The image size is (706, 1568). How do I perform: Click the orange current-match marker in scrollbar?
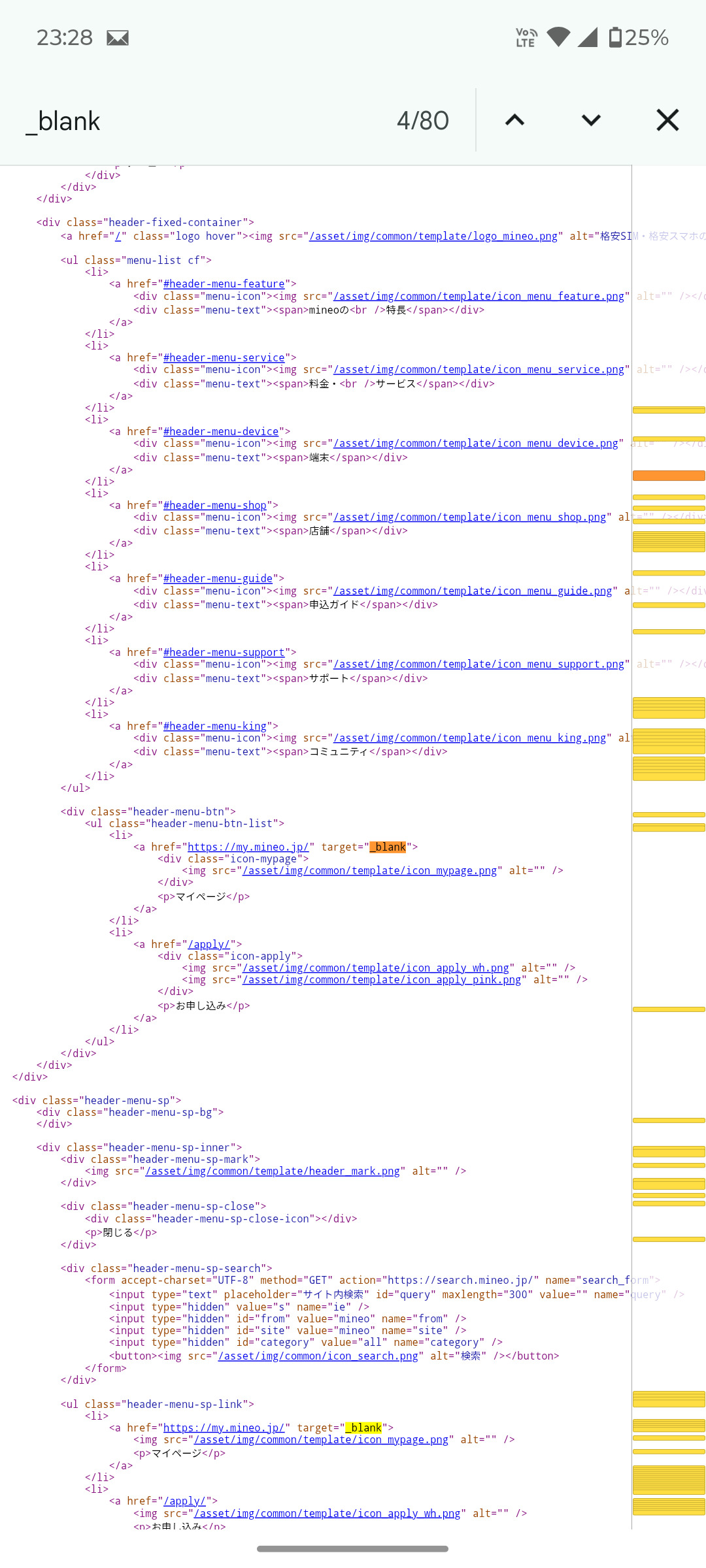coord(668,476)
